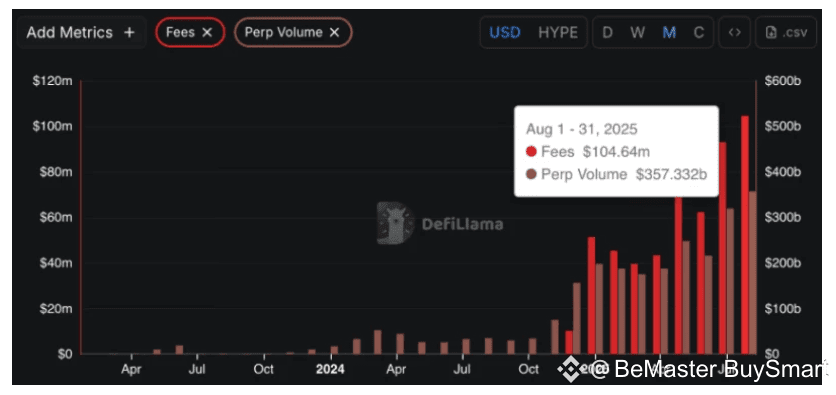Screen dimensions: 836x395
Task: Click the 2024 label on the time axis
Action: click(330, 369)
